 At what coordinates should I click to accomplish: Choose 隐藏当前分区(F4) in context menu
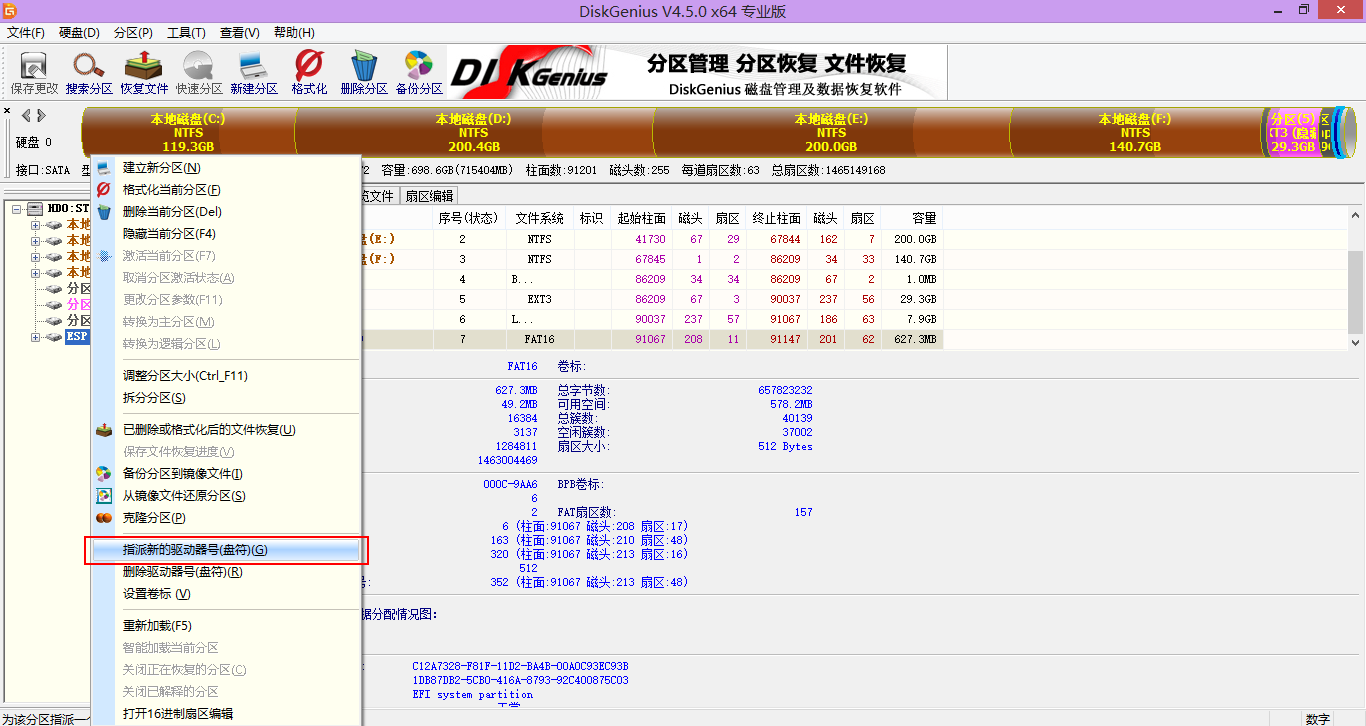pos(226,234)
